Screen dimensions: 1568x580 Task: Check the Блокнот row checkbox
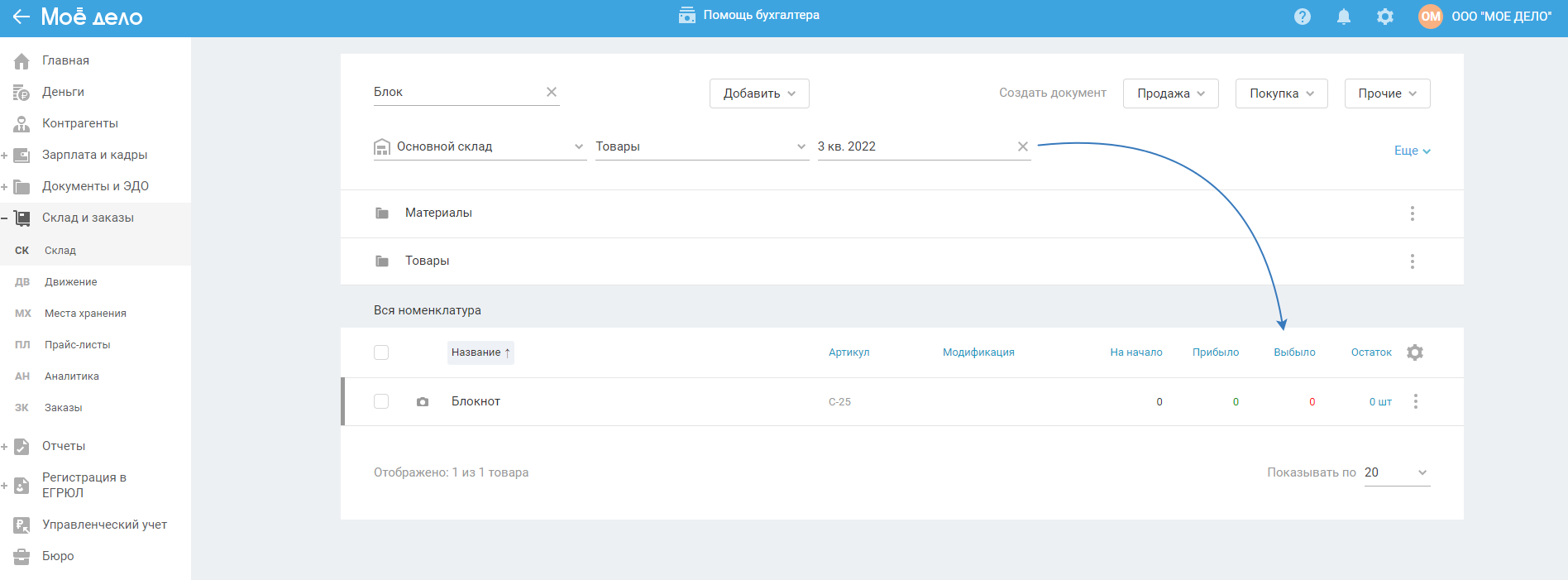click(381, 401)
